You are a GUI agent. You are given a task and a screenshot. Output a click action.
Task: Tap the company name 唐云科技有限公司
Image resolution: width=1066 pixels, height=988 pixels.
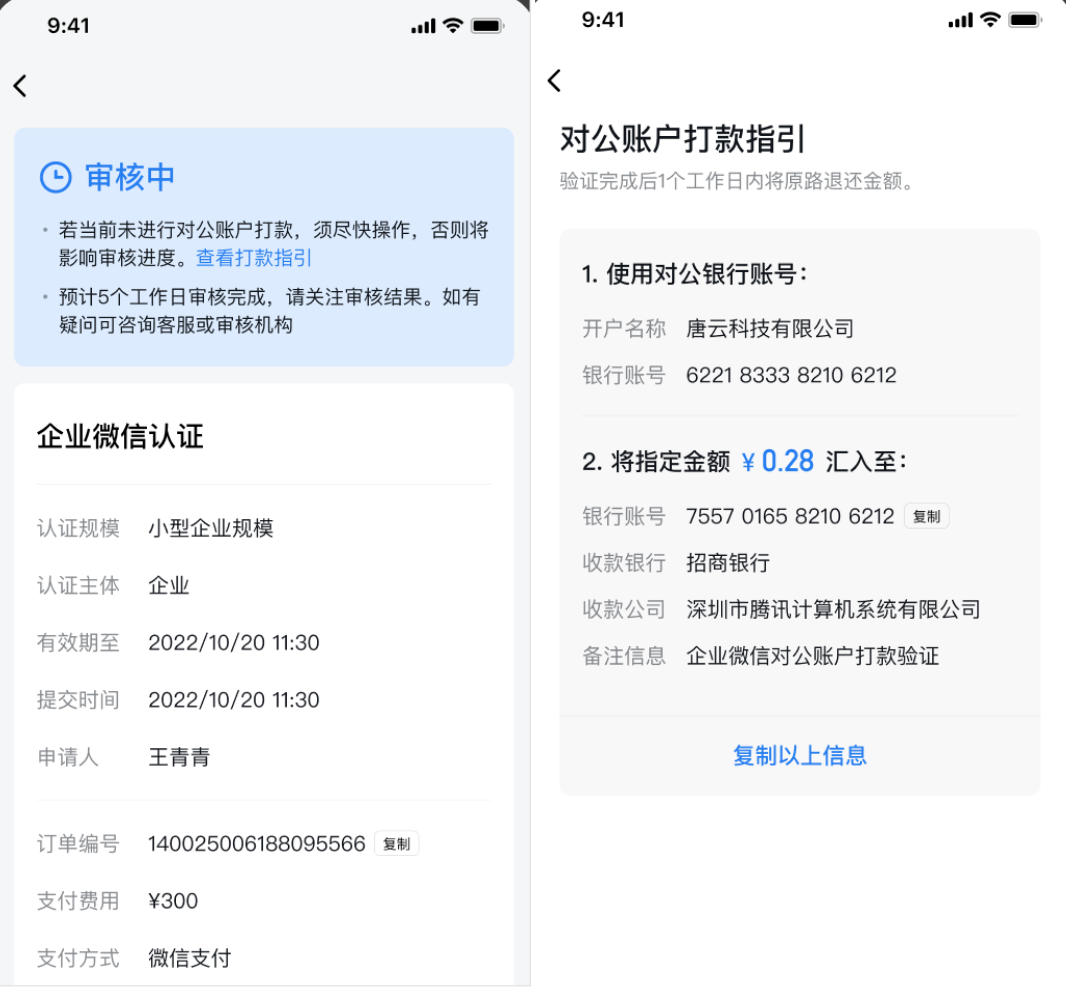pyautogui.click(x=770, y=329)
